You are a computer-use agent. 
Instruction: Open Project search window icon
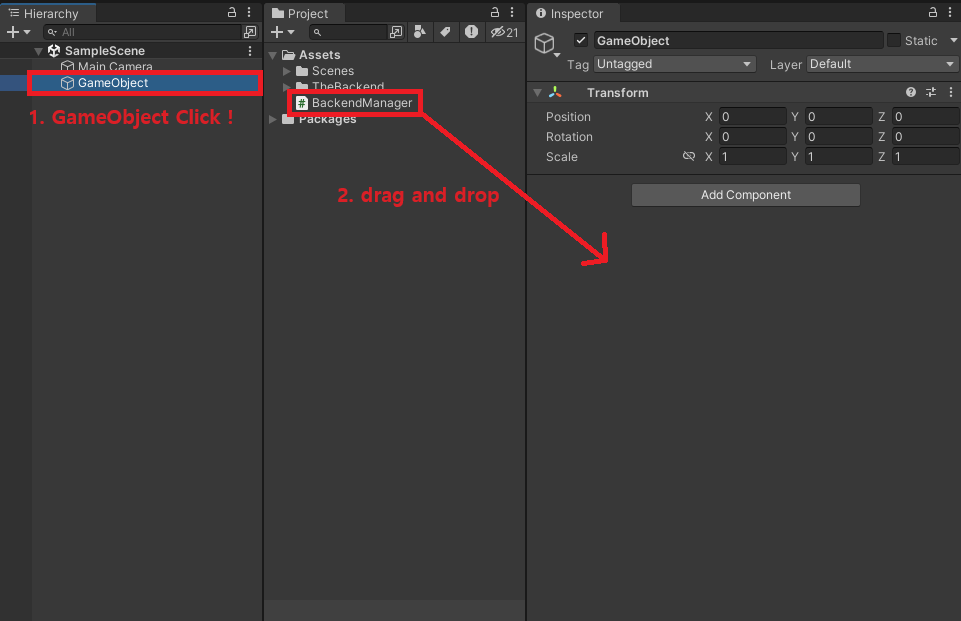(397, 32)
